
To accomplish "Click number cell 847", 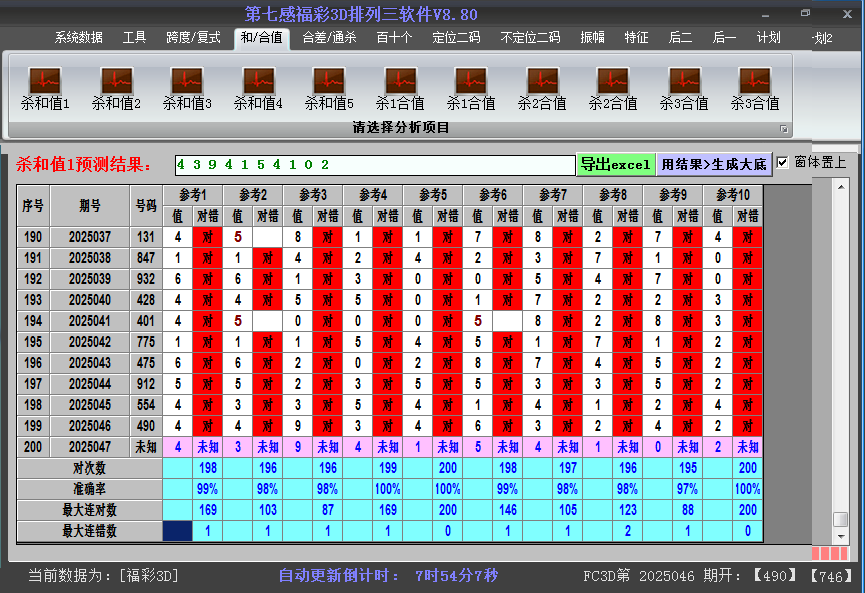I will click(x=146, y=258).
